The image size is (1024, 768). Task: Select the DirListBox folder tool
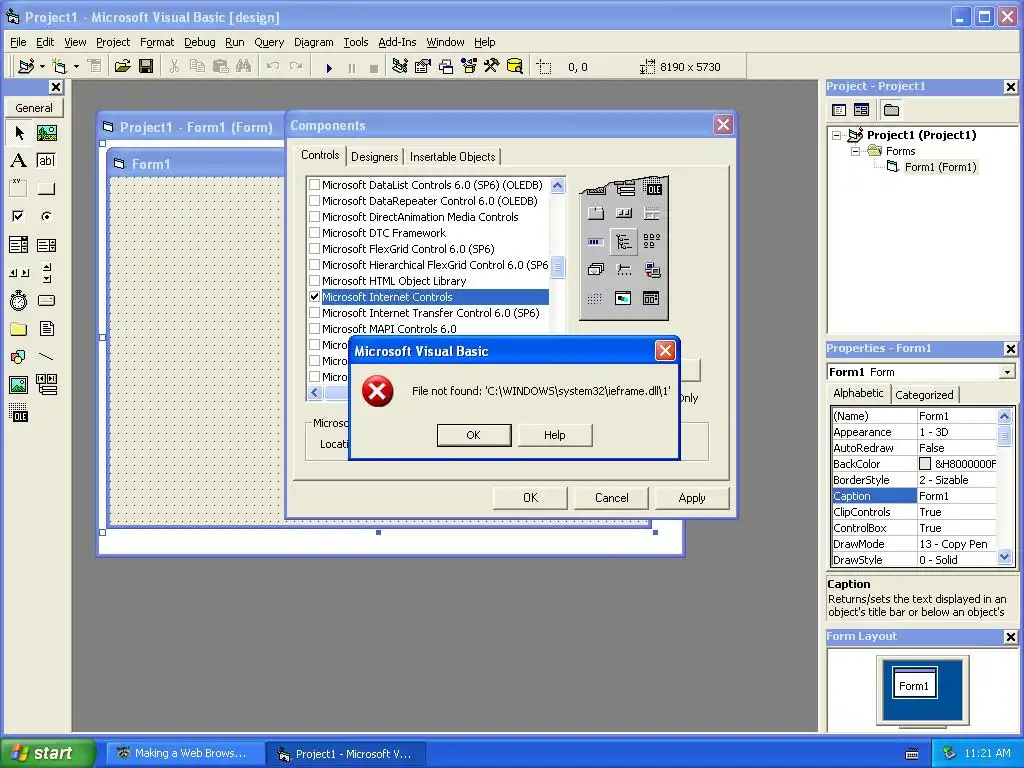point(19,328)
